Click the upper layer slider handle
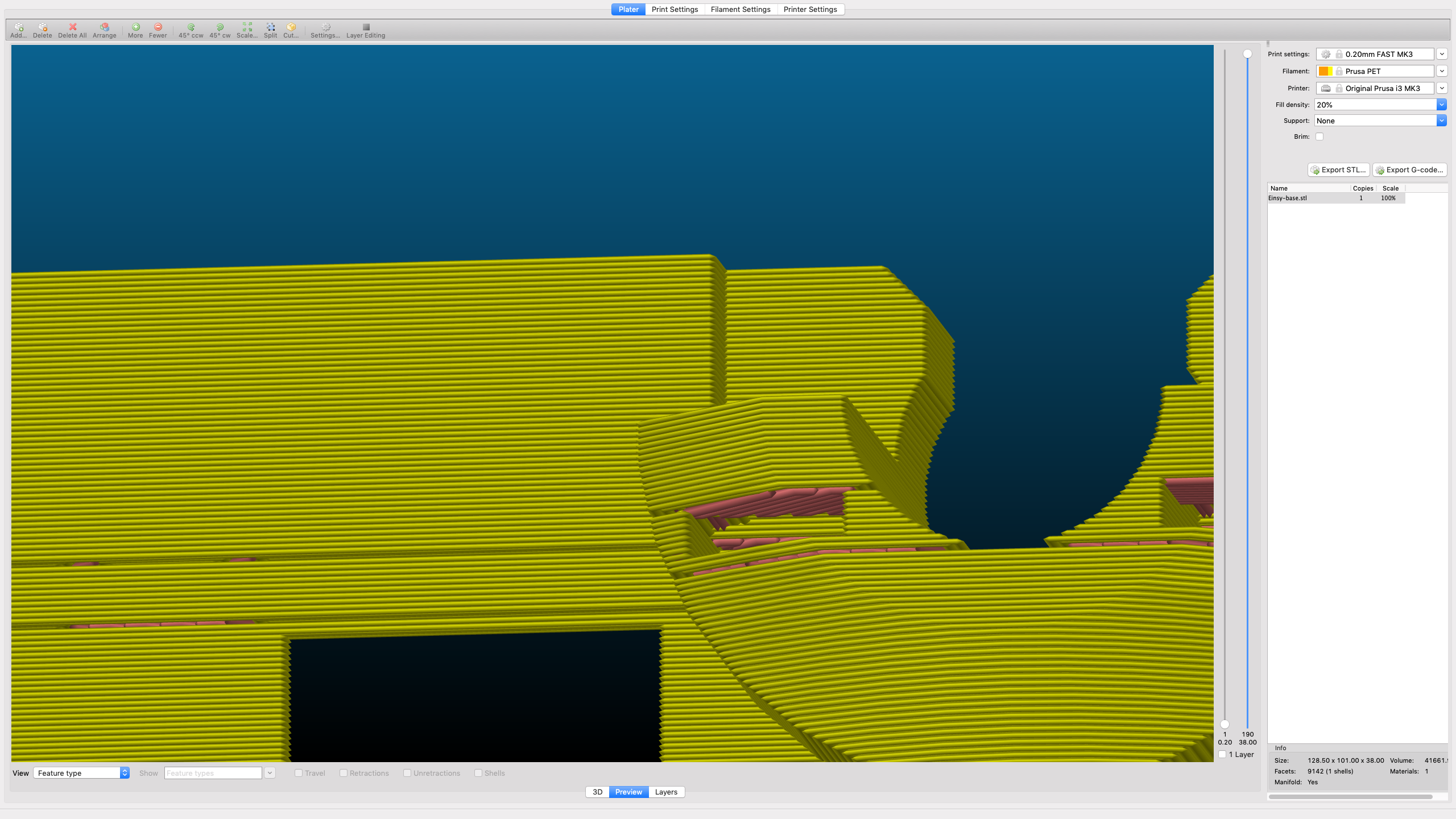Screen dimensions: 1456x819 1247,53
